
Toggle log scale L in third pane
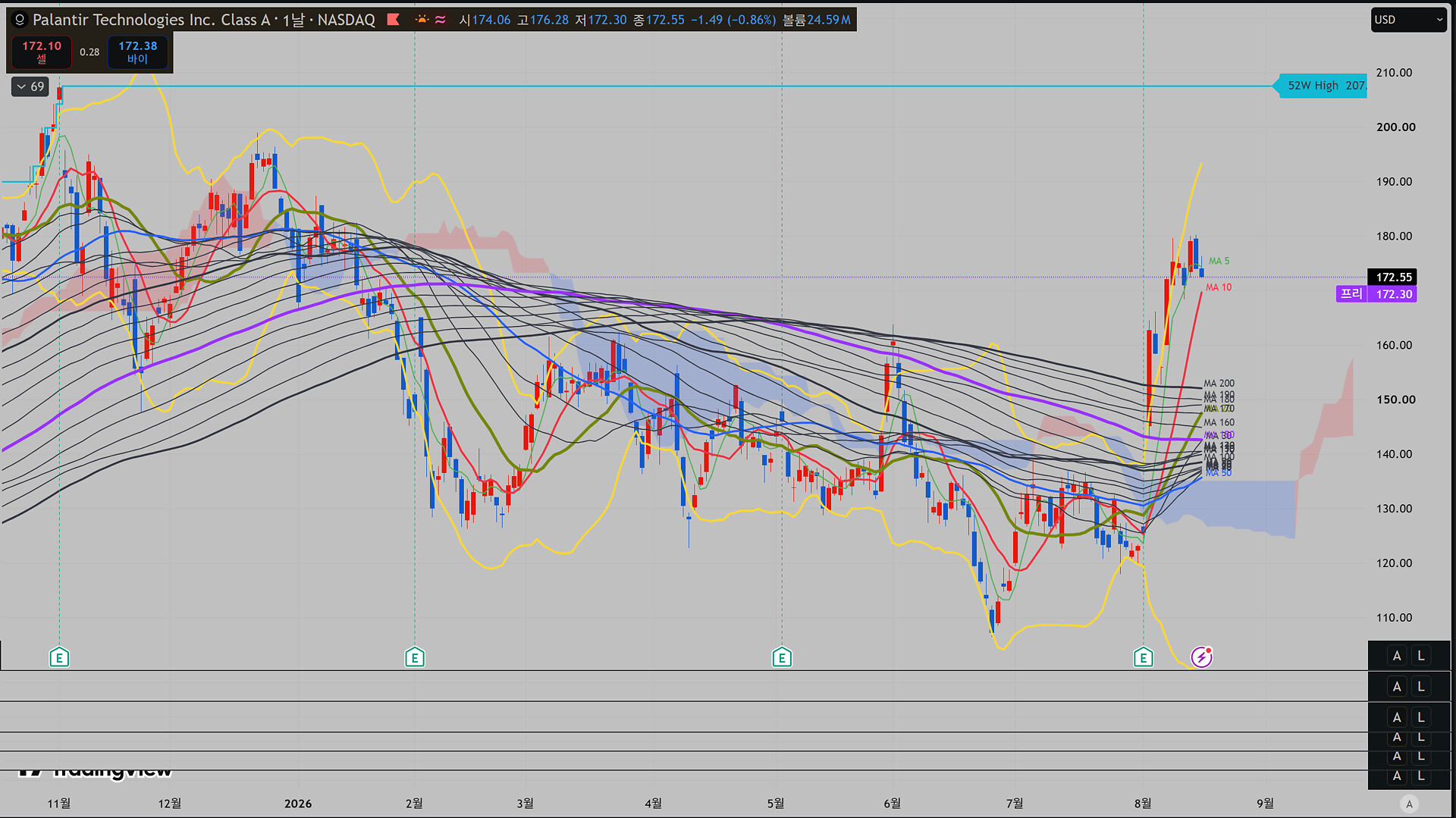(x=1421, y=717)
